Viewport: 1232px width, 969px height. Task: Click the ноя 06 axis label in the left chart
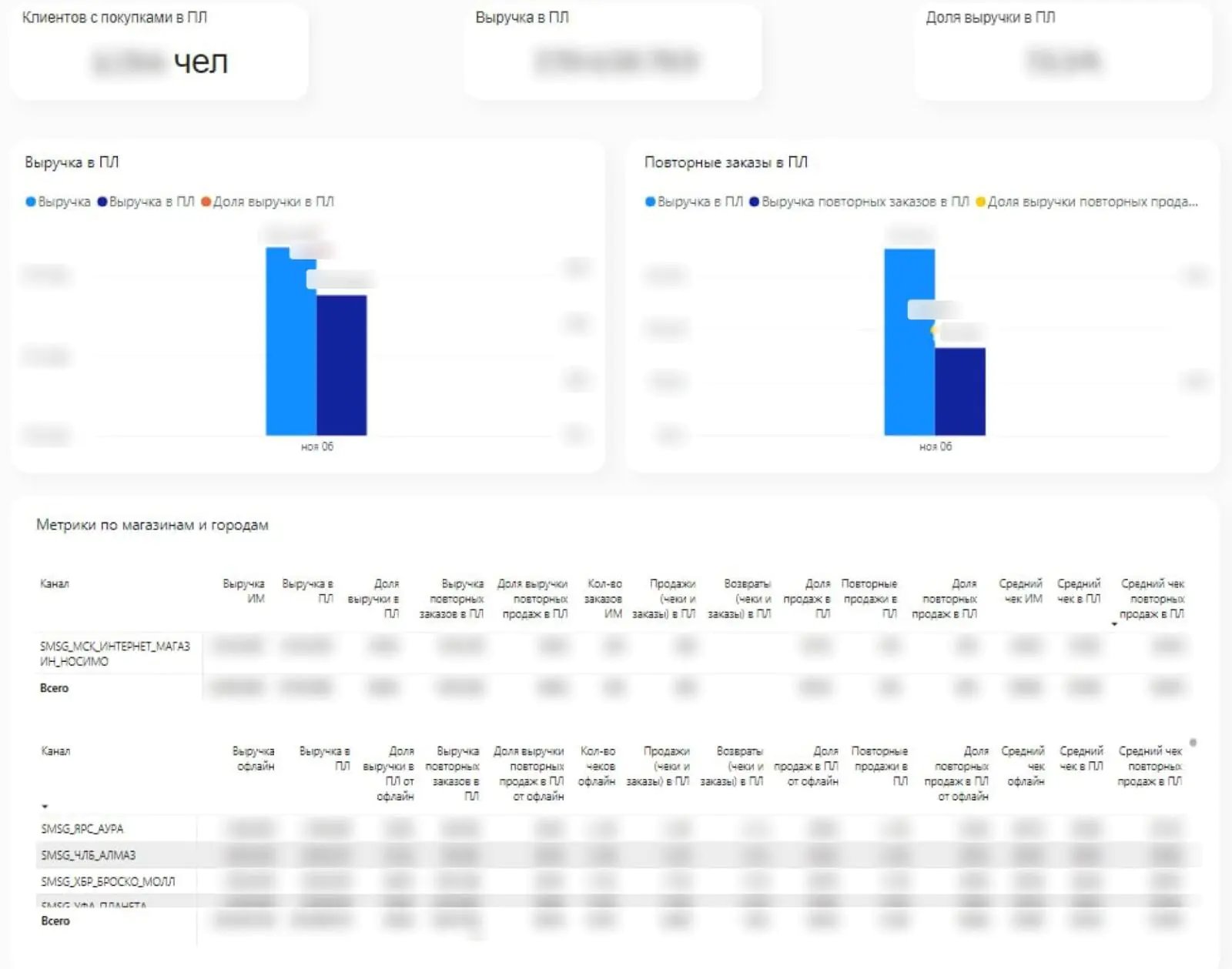coord(317,446)
